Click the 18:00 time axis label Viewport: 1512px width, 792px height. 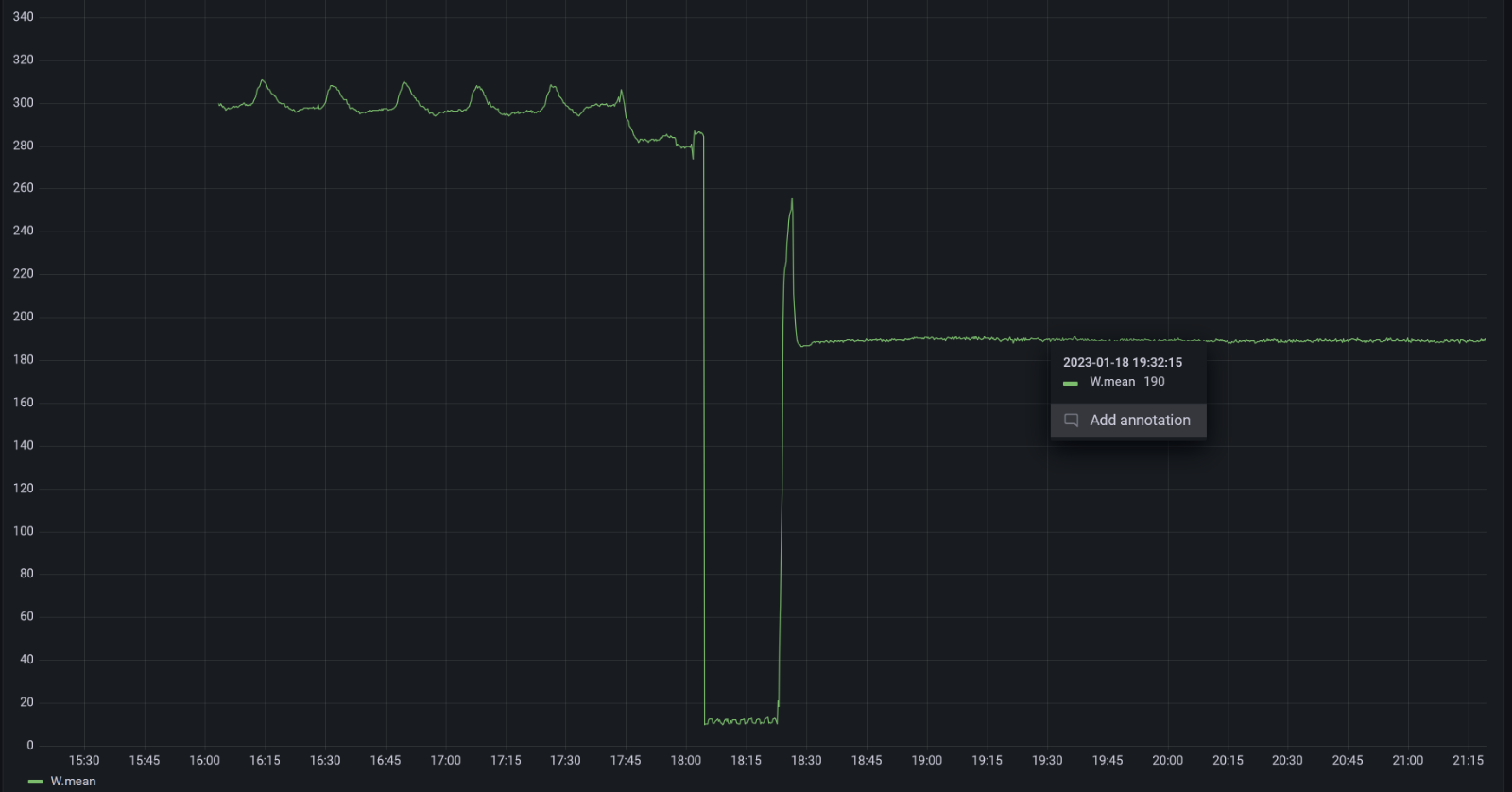point(686,760)
